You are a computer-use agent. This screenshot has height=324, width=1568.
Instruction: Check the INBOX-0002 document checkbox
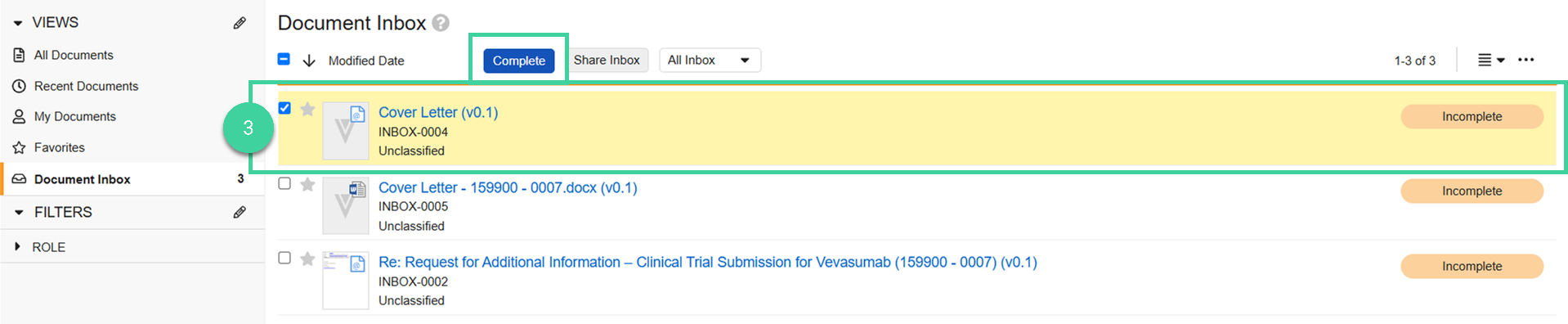click(x=284, y=258)
